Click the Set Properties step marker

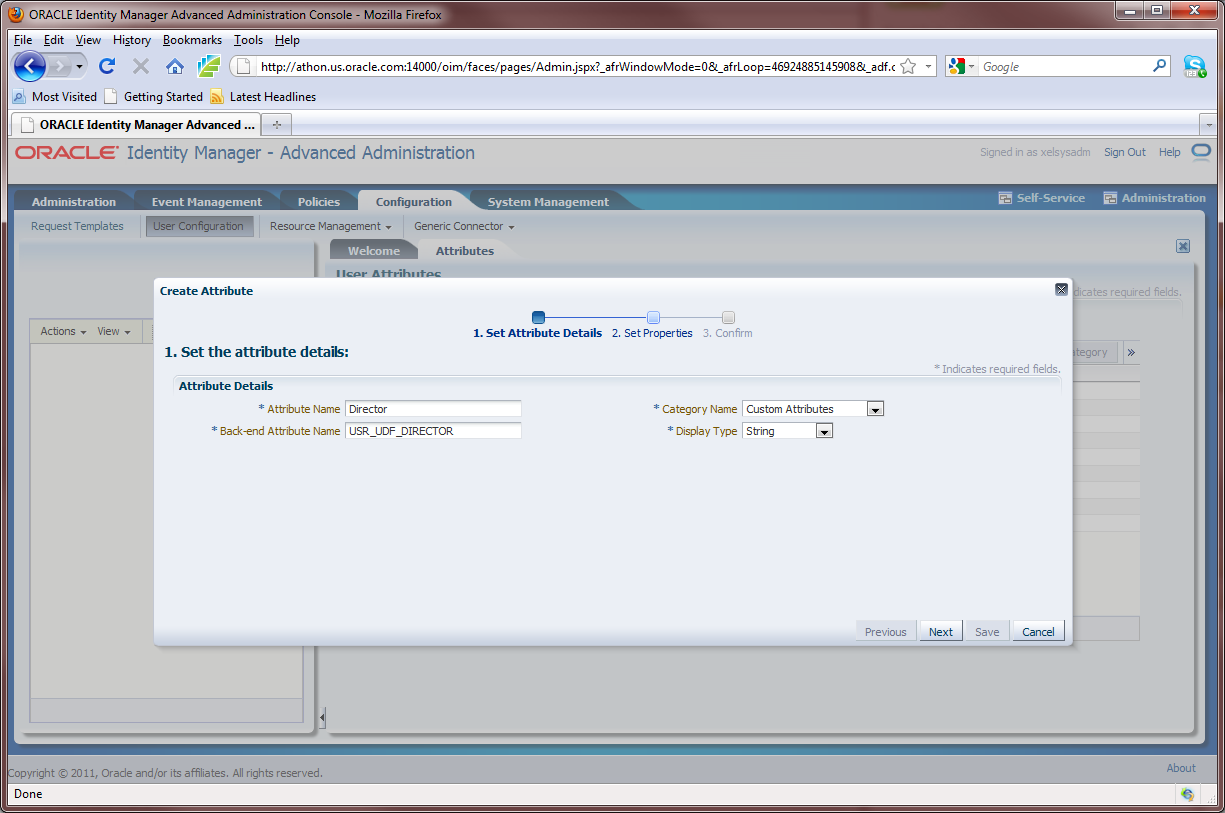point(653,318)
